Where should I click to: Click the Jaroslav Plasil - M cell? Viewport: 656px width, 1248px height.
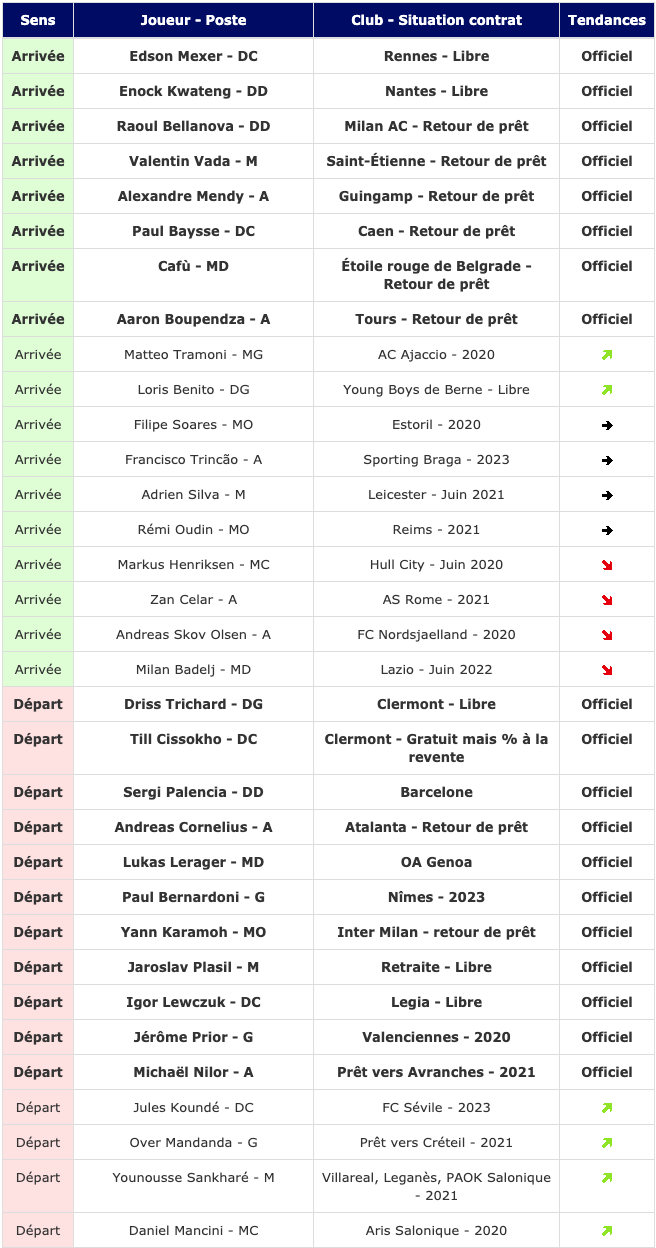pos(194,967)
